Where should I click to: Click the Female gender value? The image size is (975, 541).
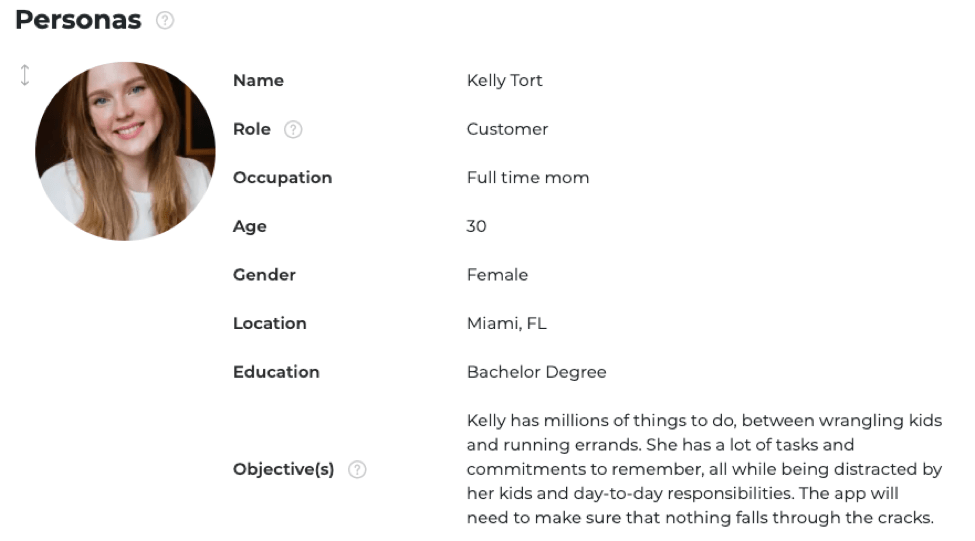497,275
